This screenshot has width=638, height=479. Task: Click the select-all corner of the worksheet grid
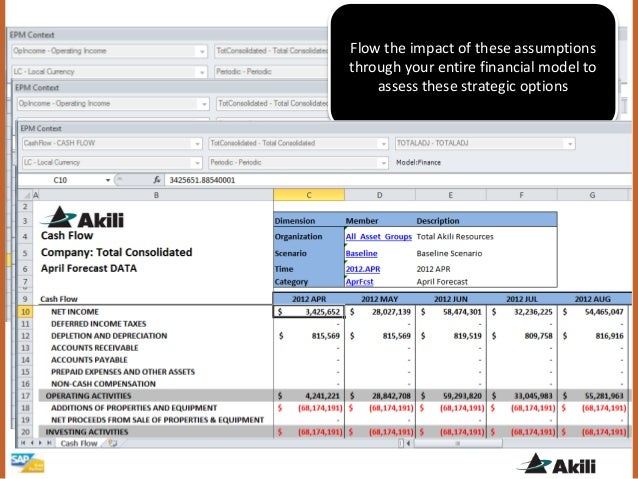(27, 195)
